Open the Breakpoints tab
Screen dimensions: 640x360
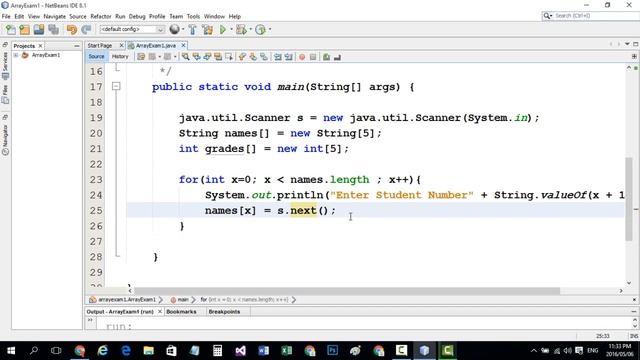point(224,312)
